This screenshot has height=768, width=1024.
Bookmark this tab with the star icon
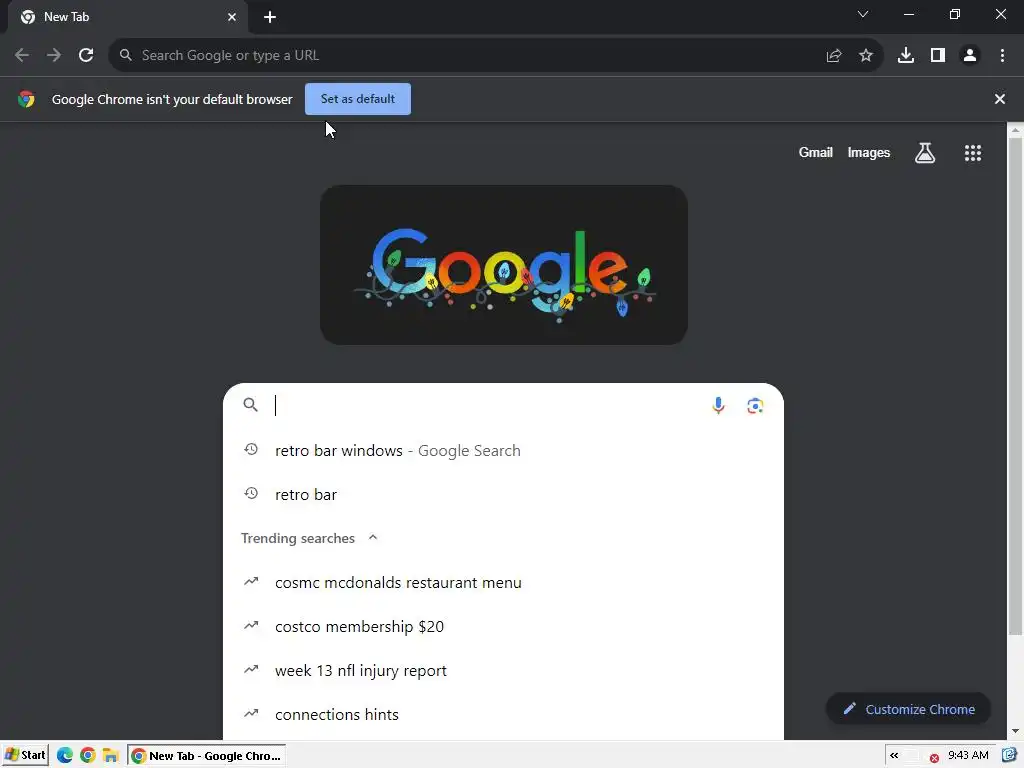866,56
